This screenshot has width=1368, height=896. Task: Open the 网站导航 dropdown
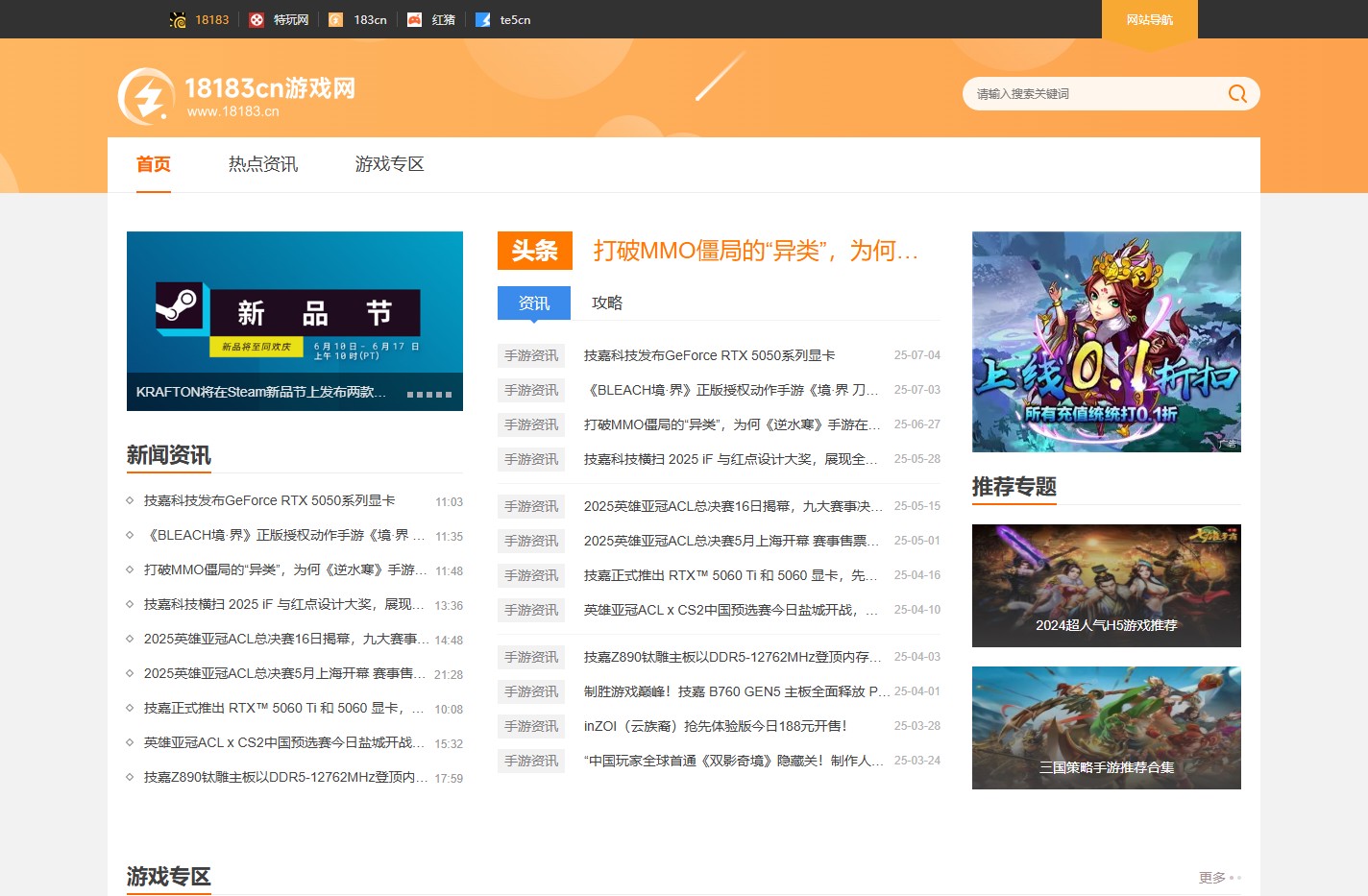click(x=1150, y=19)
